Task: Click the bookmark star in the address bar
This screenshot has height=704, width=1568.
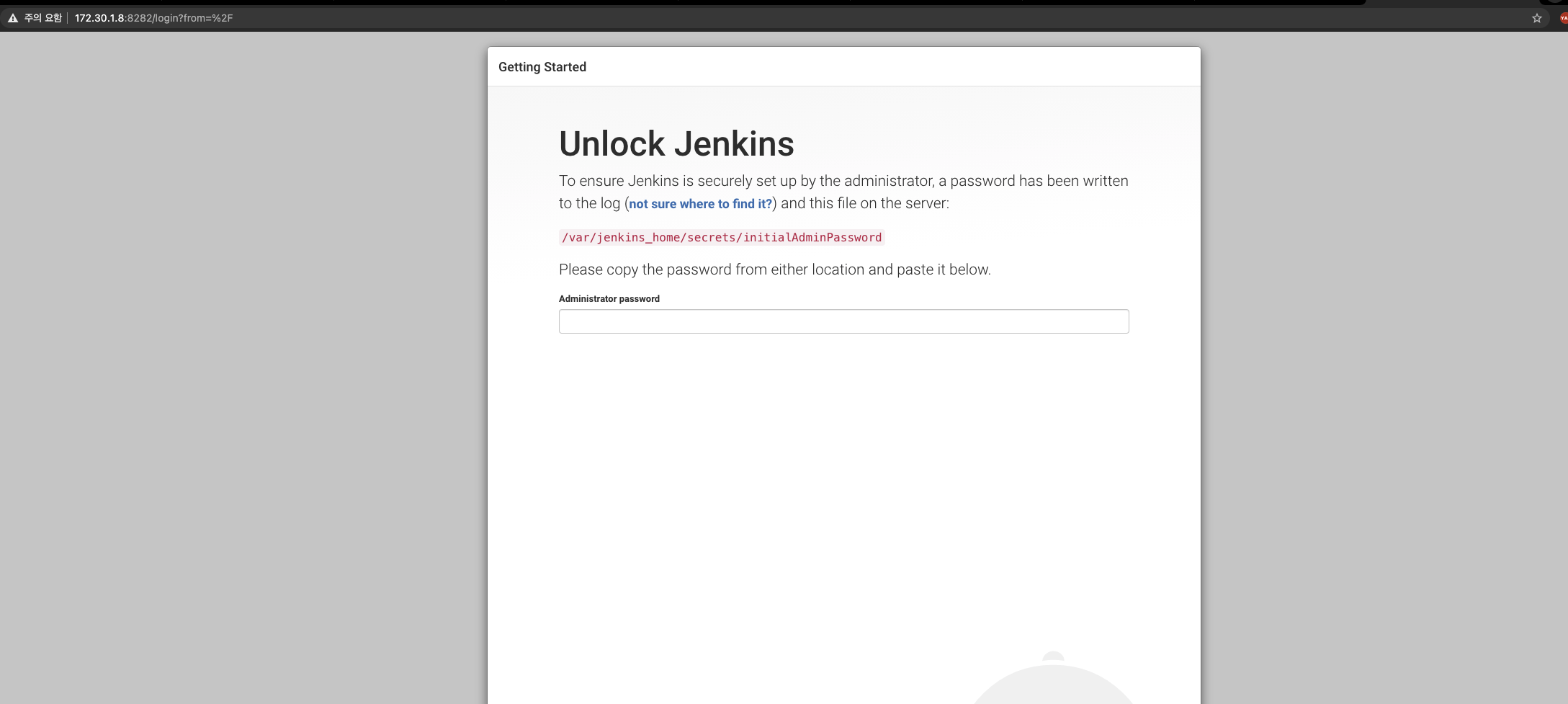Action: point(1536,18)
